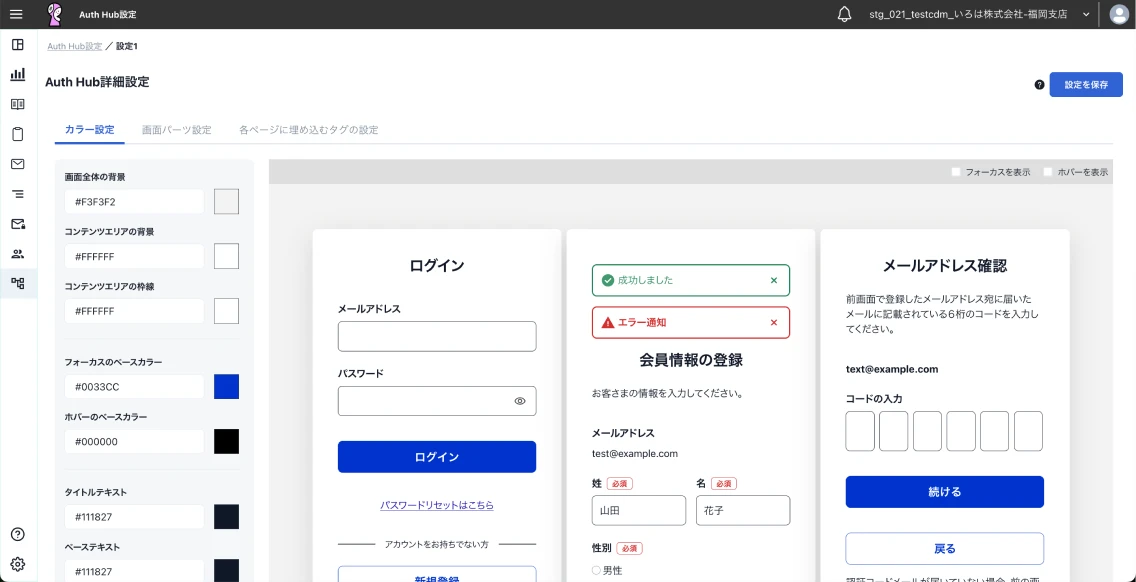The height and width of the screenshot is (582, 1136).
Task: Enable the ホバーを表示 checkbox
Action: (1048, 172)
